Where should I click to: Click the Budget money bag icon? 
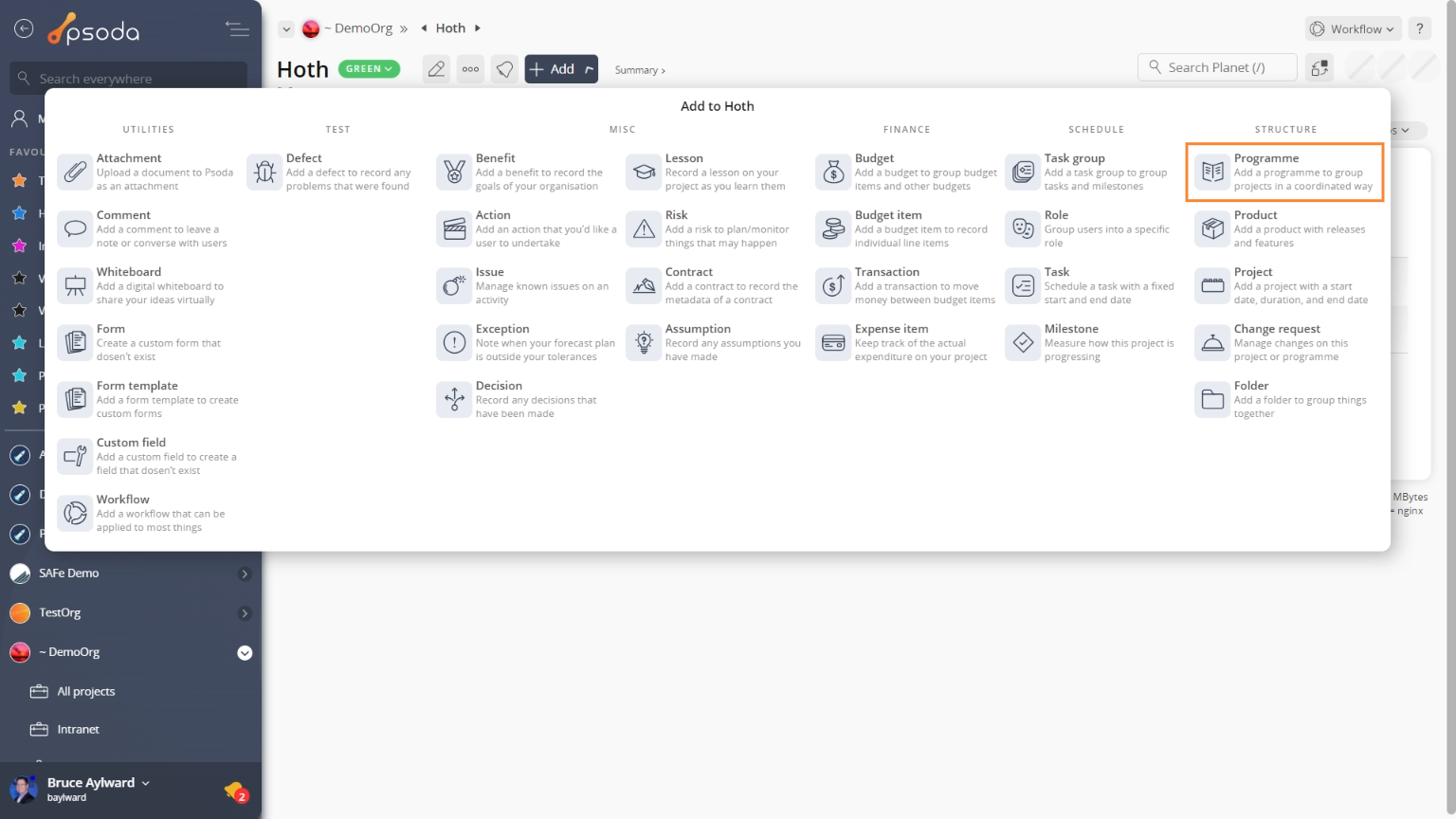[834, 173]
